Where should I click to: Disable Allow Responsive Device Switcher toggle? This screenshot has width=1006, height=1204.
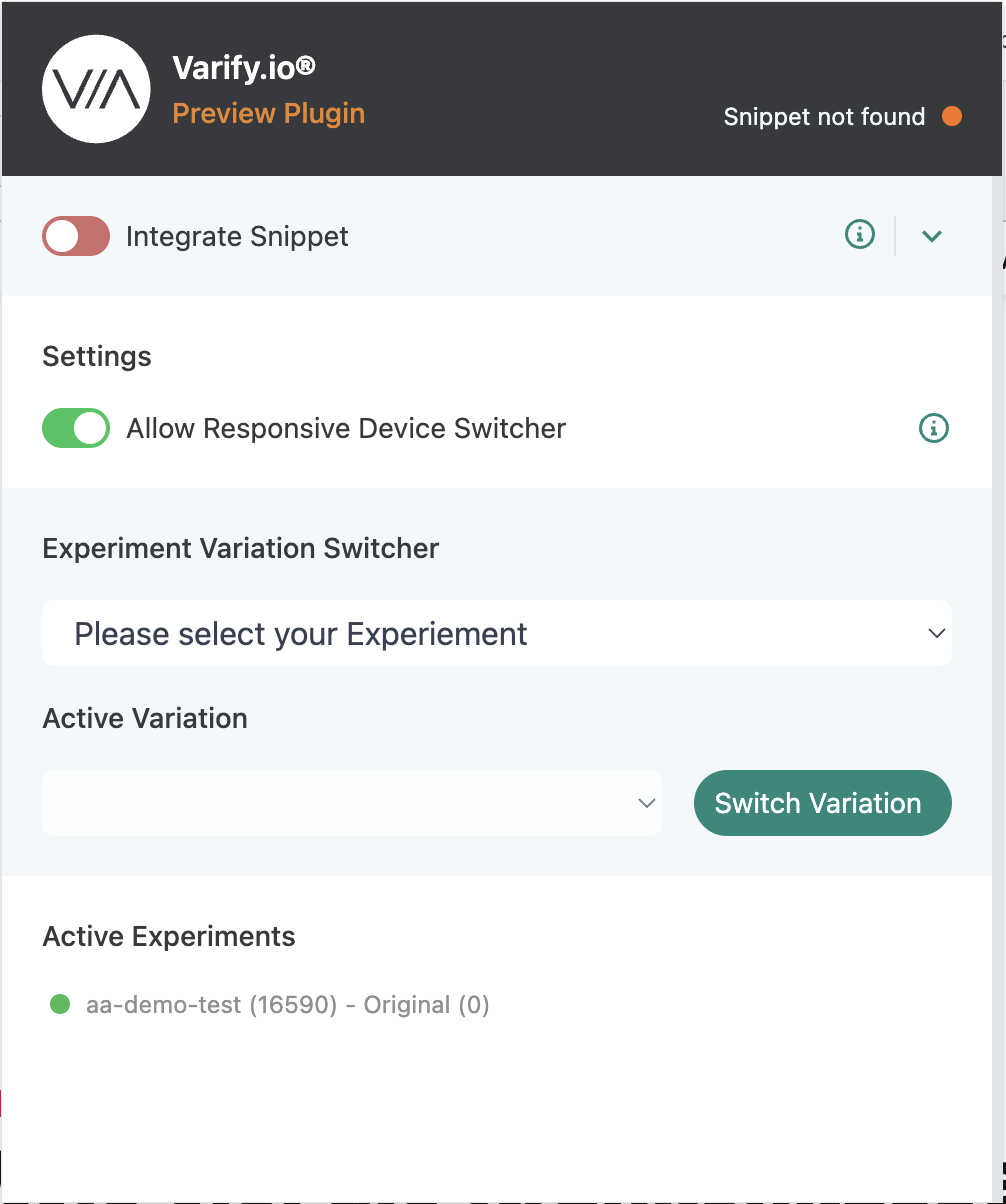76,428
